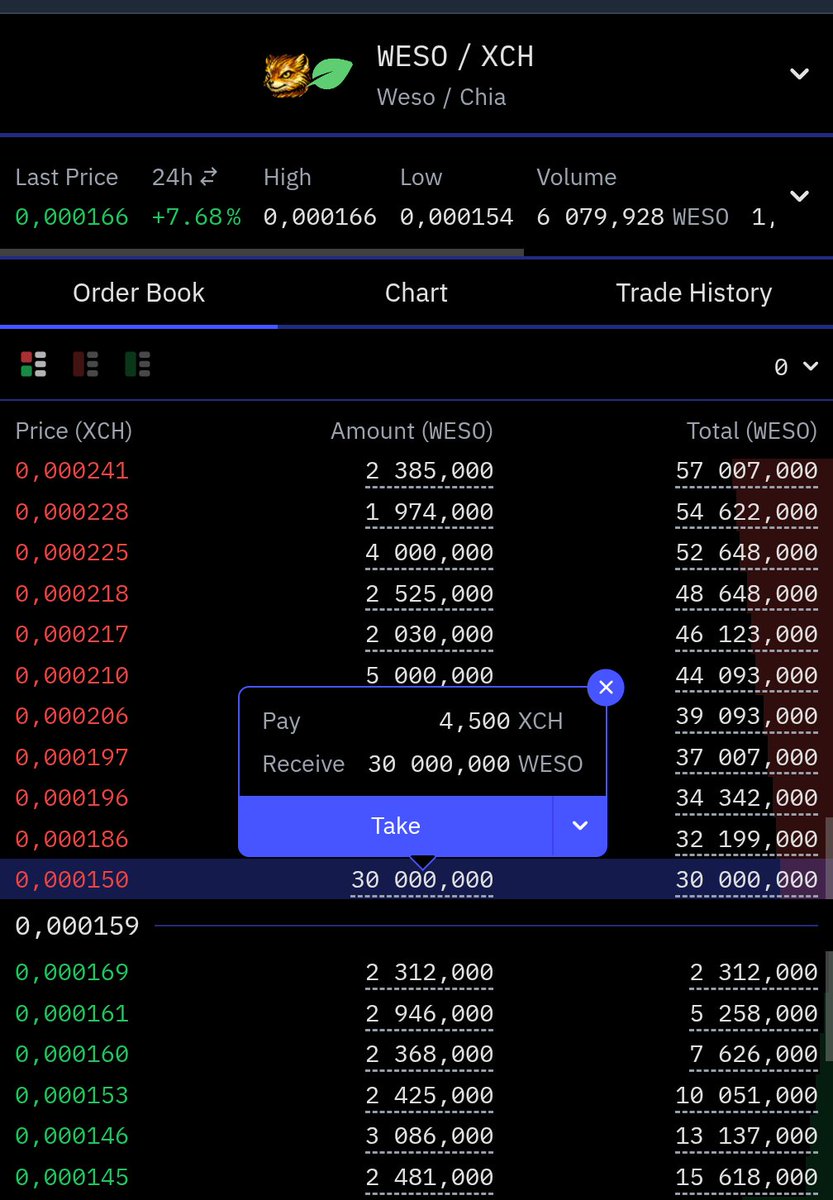Expand the market stats row chevron
This screenshot has height=1200, width=833.
click(799, 196)
